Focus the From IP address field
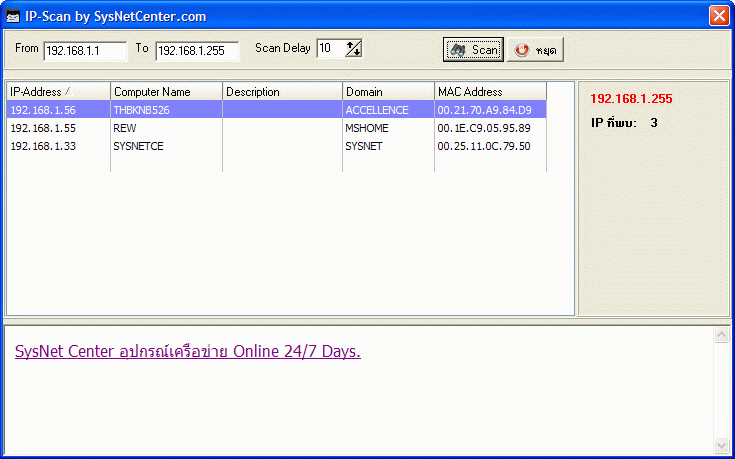This screenshot has width=735, height=459. [x=85, y=50]
